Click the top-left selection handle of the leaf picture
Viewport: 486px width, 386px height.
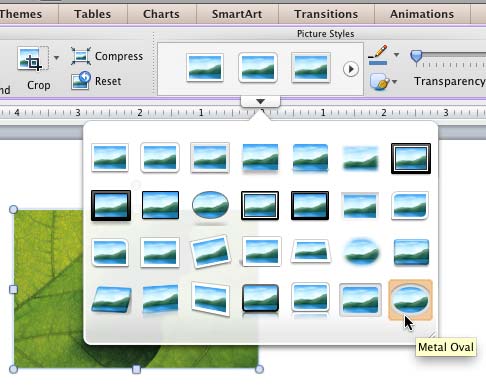click(13, 209)
